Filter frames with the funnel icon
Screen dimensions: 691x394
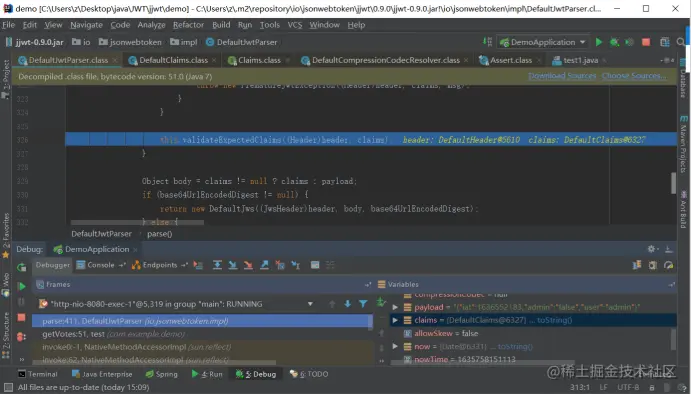click(x=363, y=304)
